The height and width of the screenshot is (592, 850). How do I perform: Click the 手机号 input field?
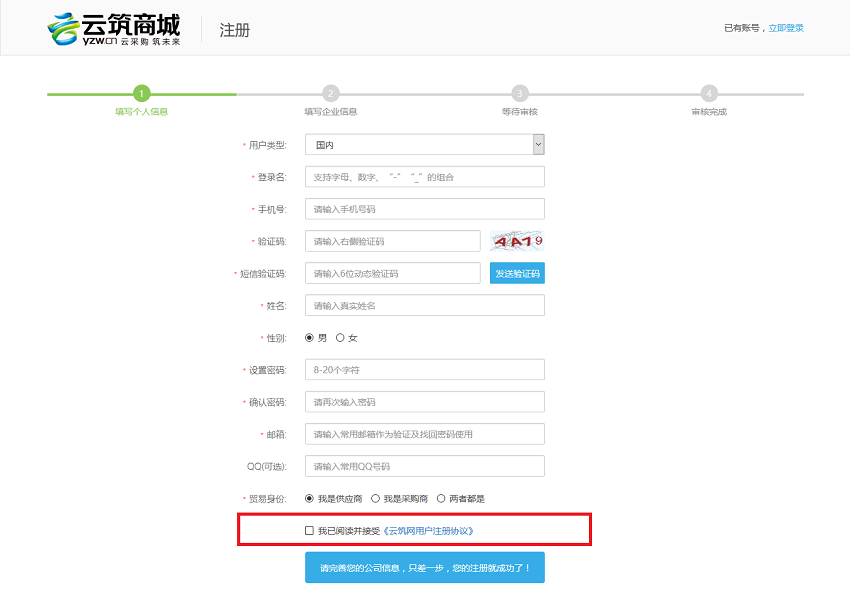click(424, 209)
